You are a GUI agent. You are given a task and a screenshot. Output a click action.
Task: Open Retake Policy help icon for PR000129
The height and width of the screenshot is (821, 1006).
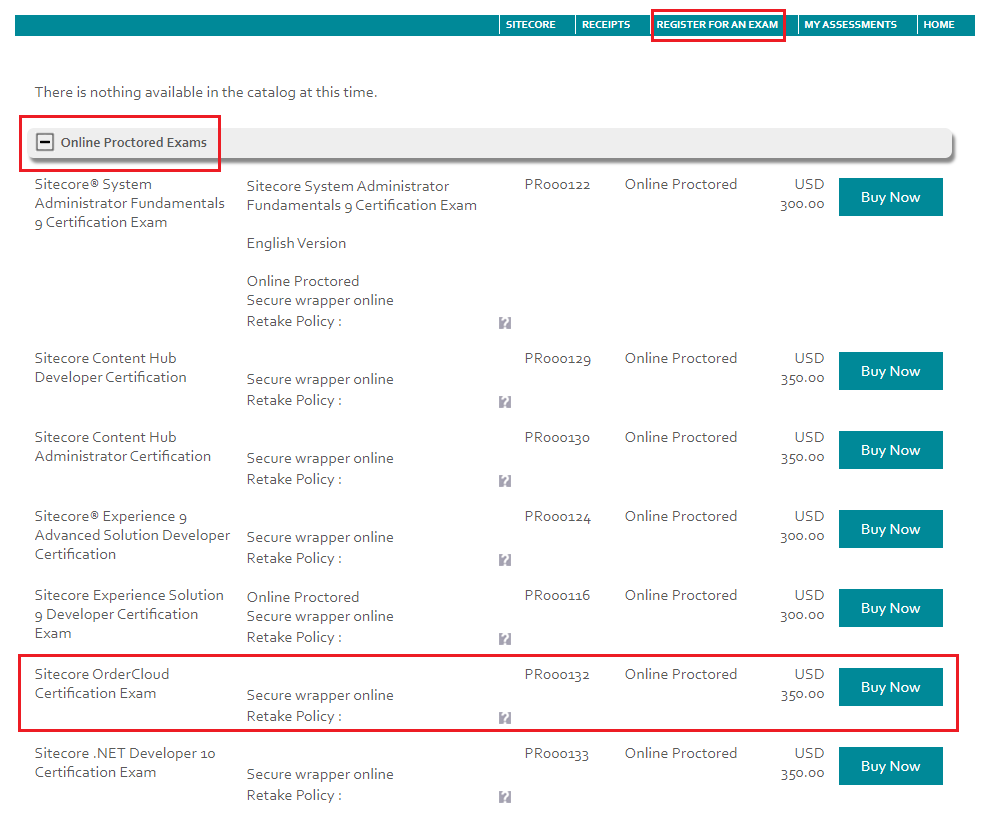[x=505, y=402]
